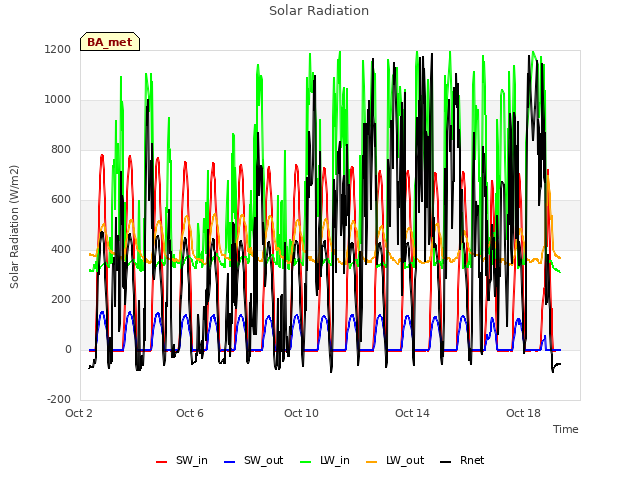Click the 1200 y-axis tick label
Image resolution: width=640 pixels, height=480 pixels.
(58, 49)
